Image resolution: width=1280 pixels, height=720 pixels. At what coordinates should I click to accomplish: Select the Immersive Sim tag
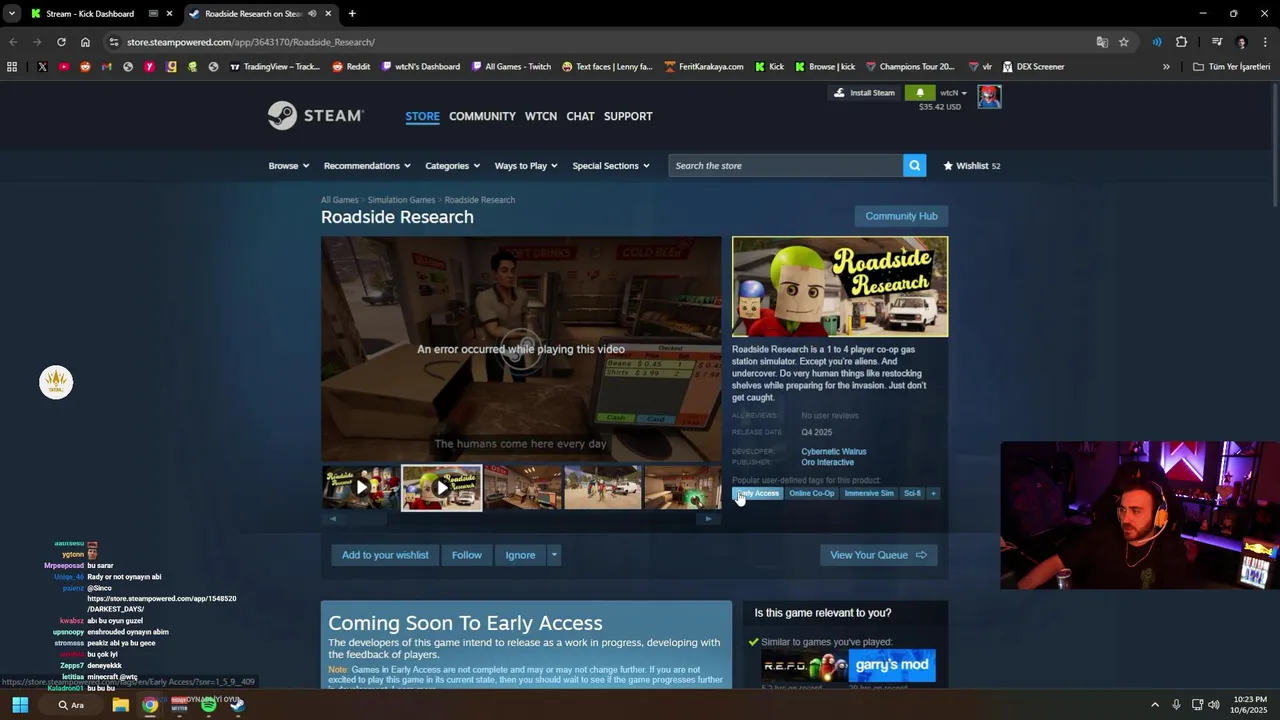pos(869,493)
